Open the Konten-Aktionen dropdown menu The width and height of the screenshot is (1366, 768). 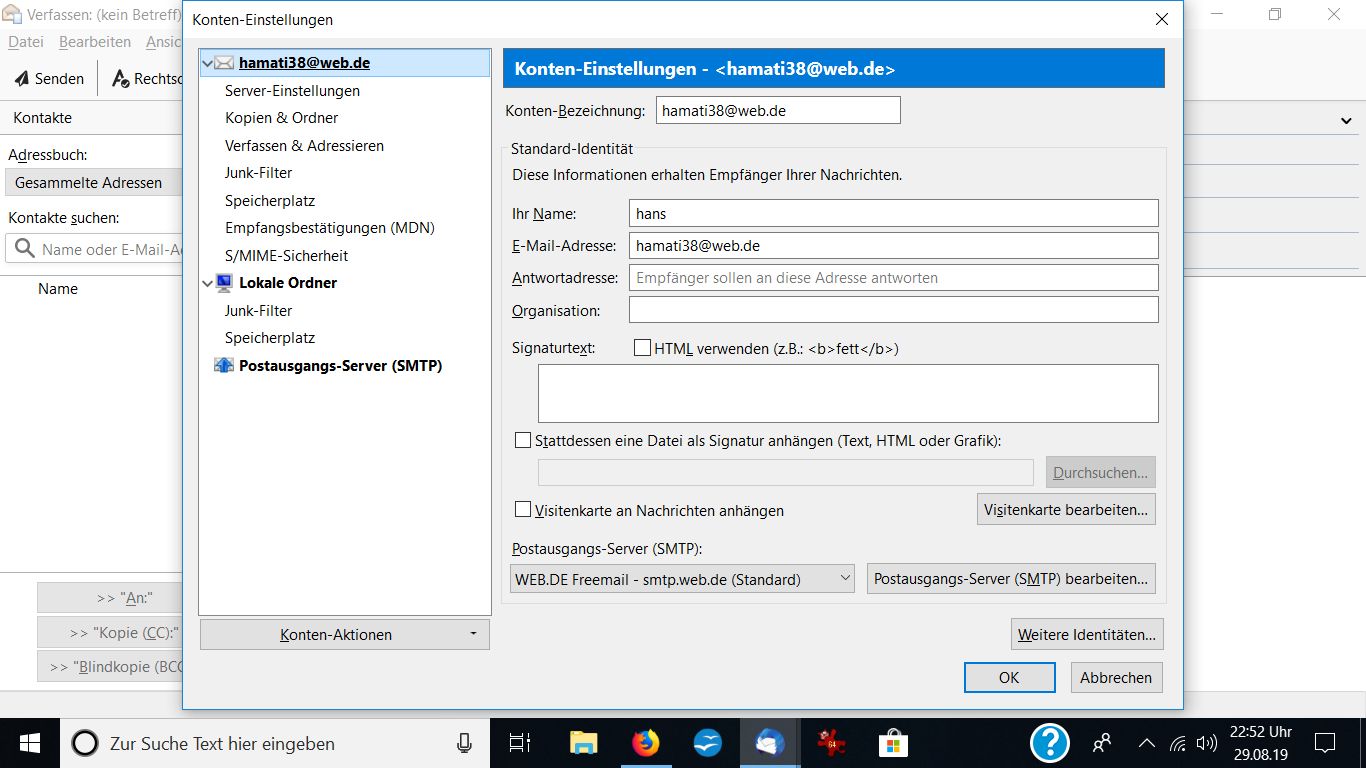click(344, 635)
